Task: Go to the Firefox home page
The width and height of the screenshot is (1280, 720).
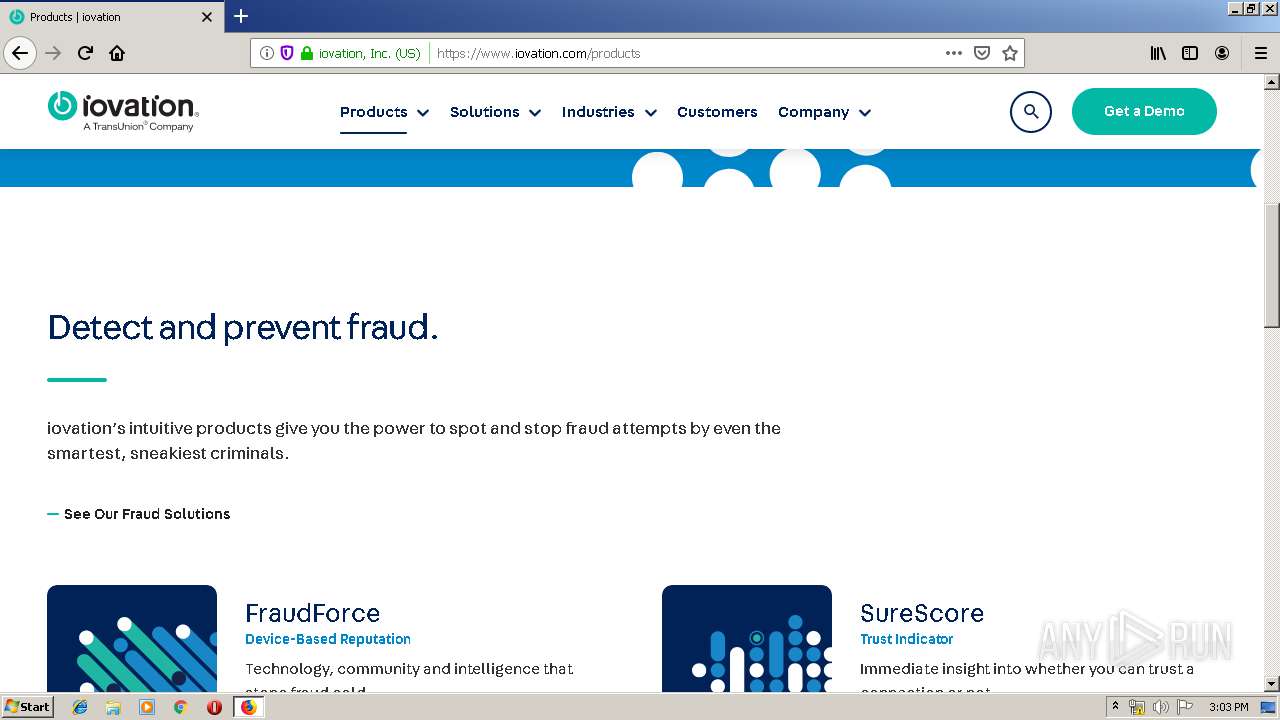Action: coord(117,53)
